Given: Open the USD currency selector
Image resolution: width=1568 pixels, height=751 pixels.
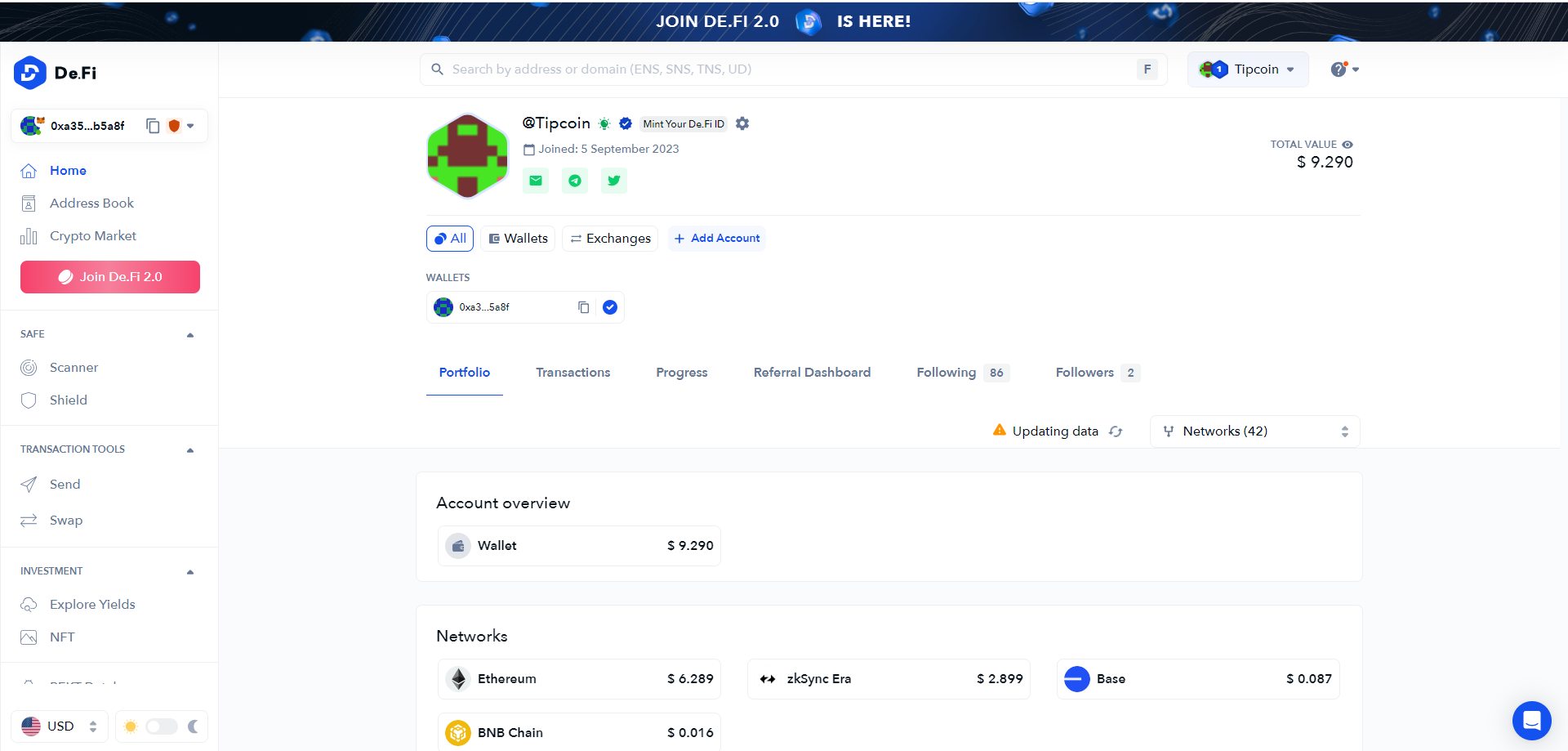Looking at the screenshot, I should click(60, 726).
